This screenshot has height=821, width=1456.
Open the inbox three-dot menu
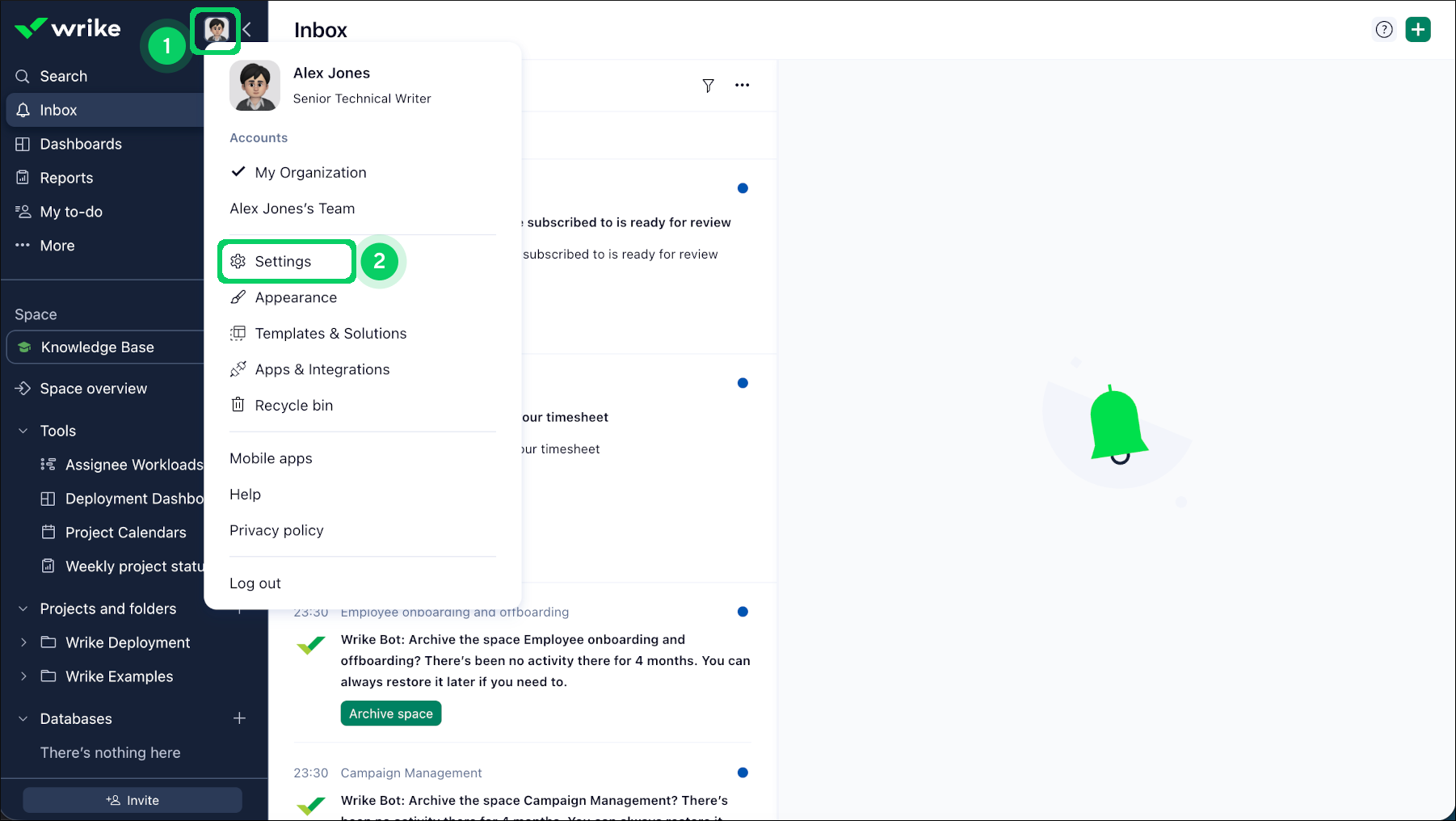click(x=742, y=86)
